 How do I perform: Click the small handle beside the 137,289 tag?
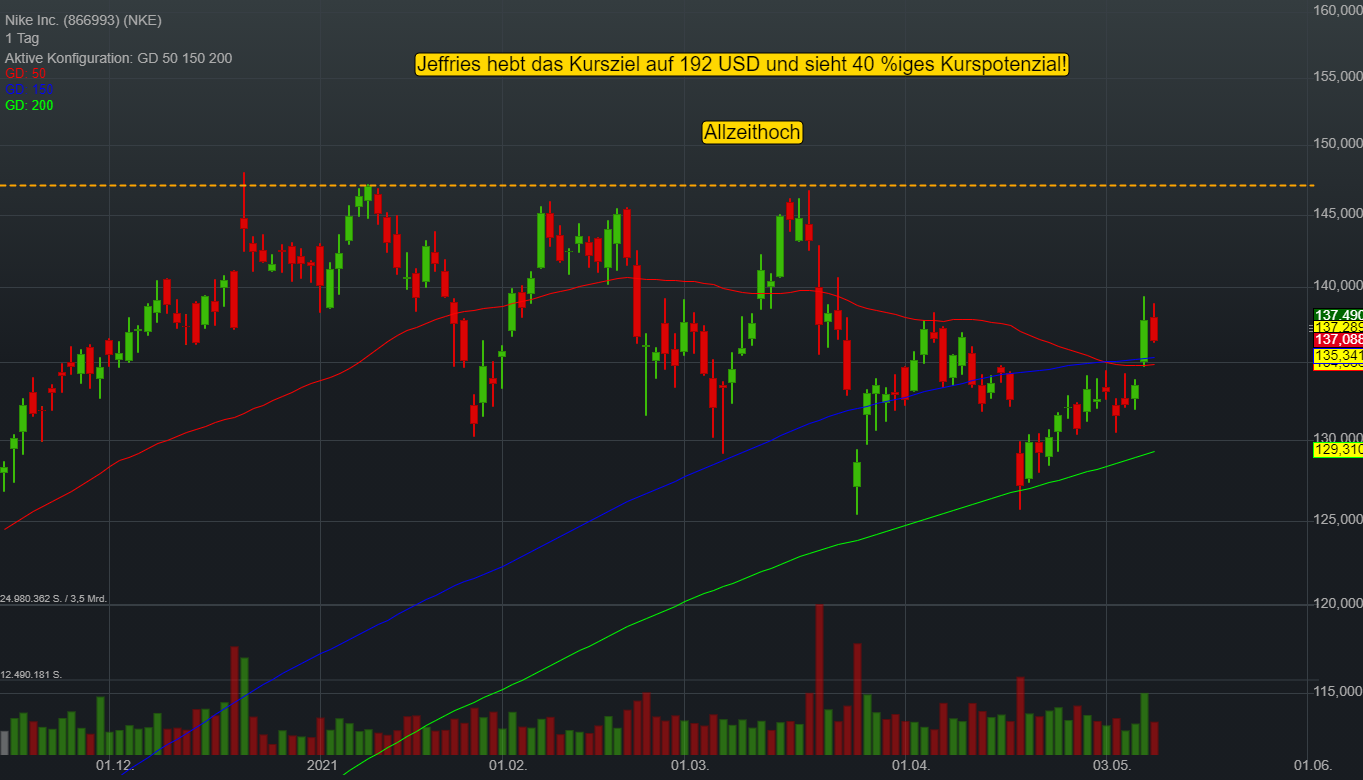1310,327
